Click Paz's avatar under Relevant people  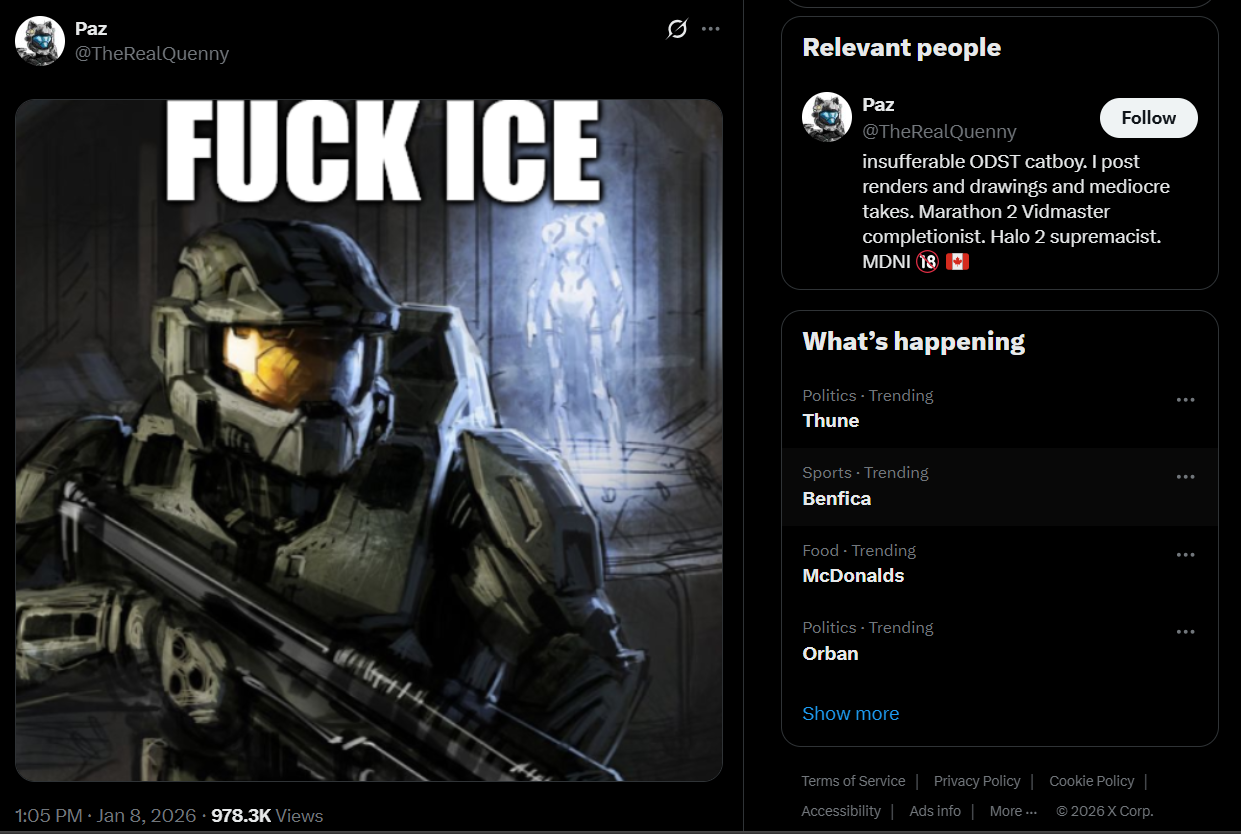827,117
